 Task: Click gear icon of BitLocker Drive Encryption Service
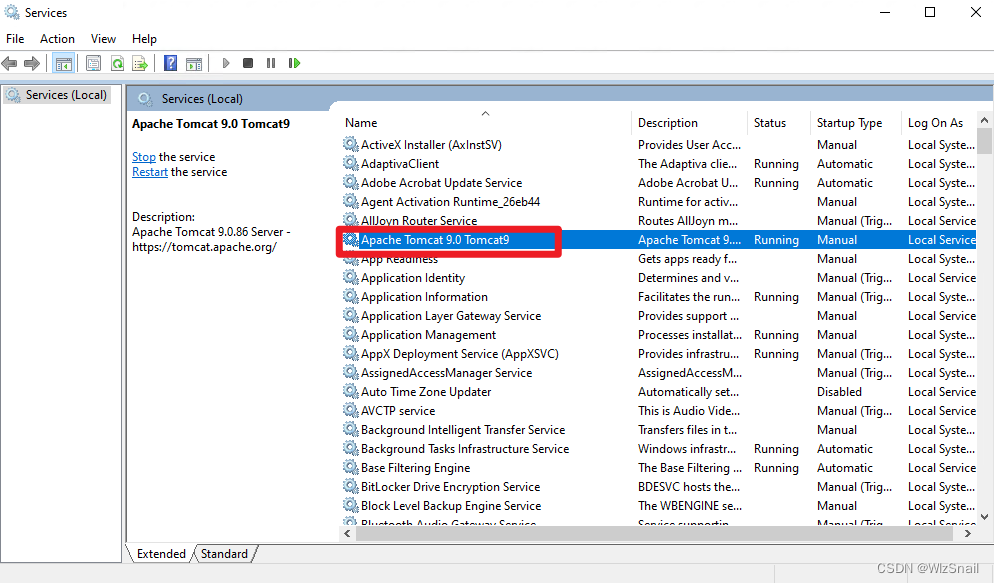pyautogui.click(x=351, y=486)
